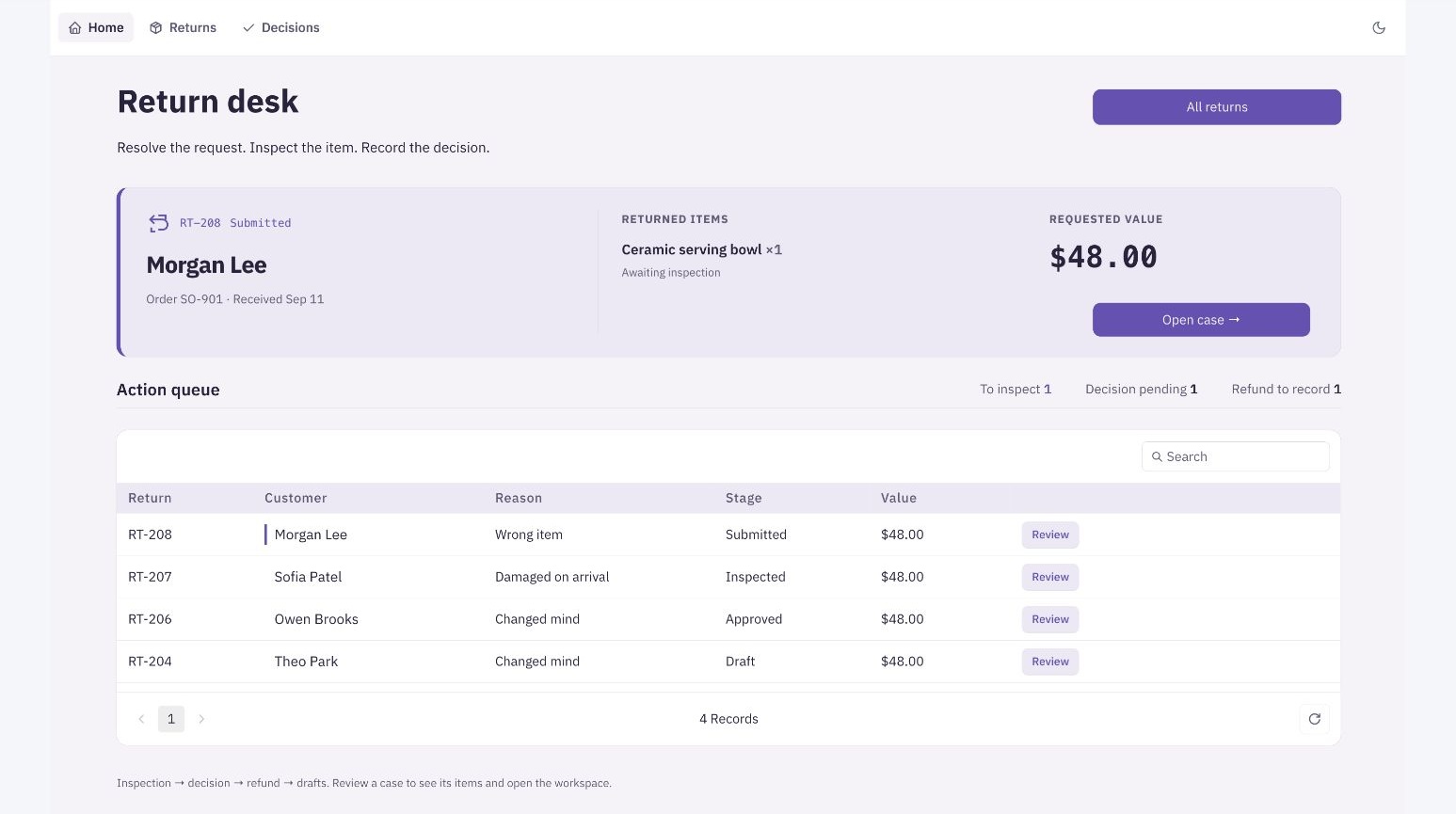Click Order SO-901 received text
This screenshot has height=814, width=1456.
(x=235, y=299)
